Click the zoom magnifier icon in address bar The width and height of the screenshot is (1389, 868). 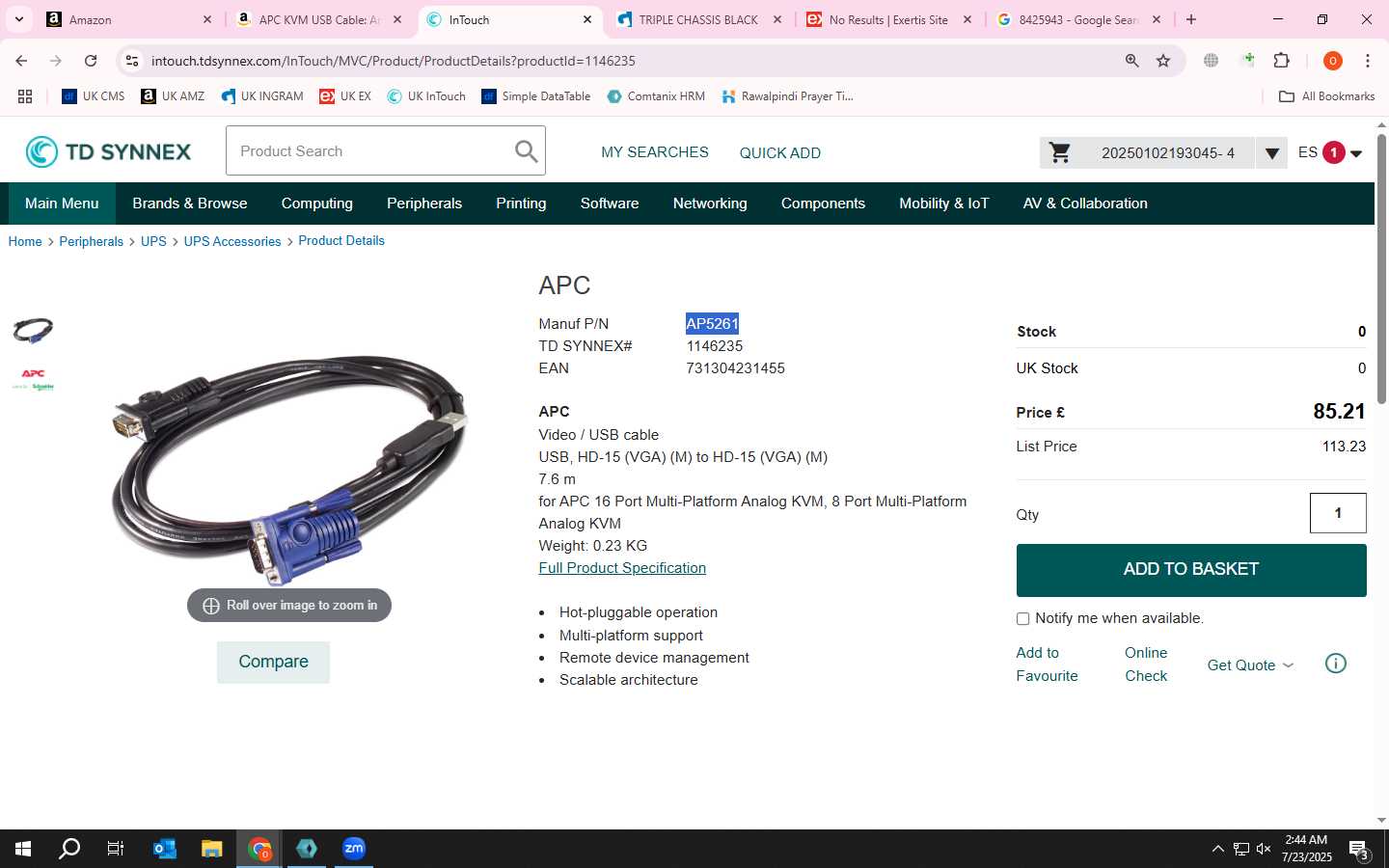1132,61
